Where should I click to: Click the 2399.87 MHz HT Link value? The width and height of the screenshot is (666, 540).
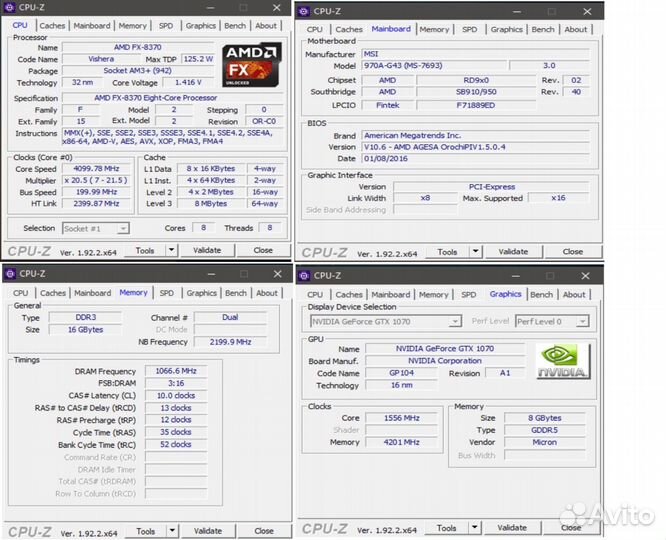(96, 204)
